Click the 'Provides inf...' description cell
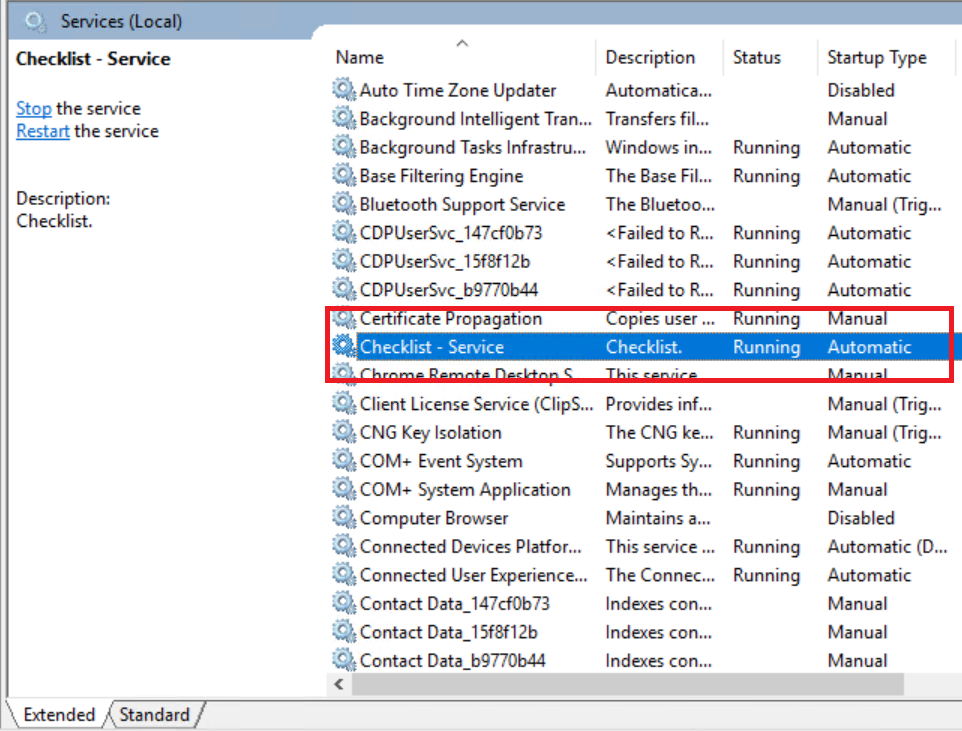Image resolution: width=962 pixels, height=731 pixels. point(659,404)
